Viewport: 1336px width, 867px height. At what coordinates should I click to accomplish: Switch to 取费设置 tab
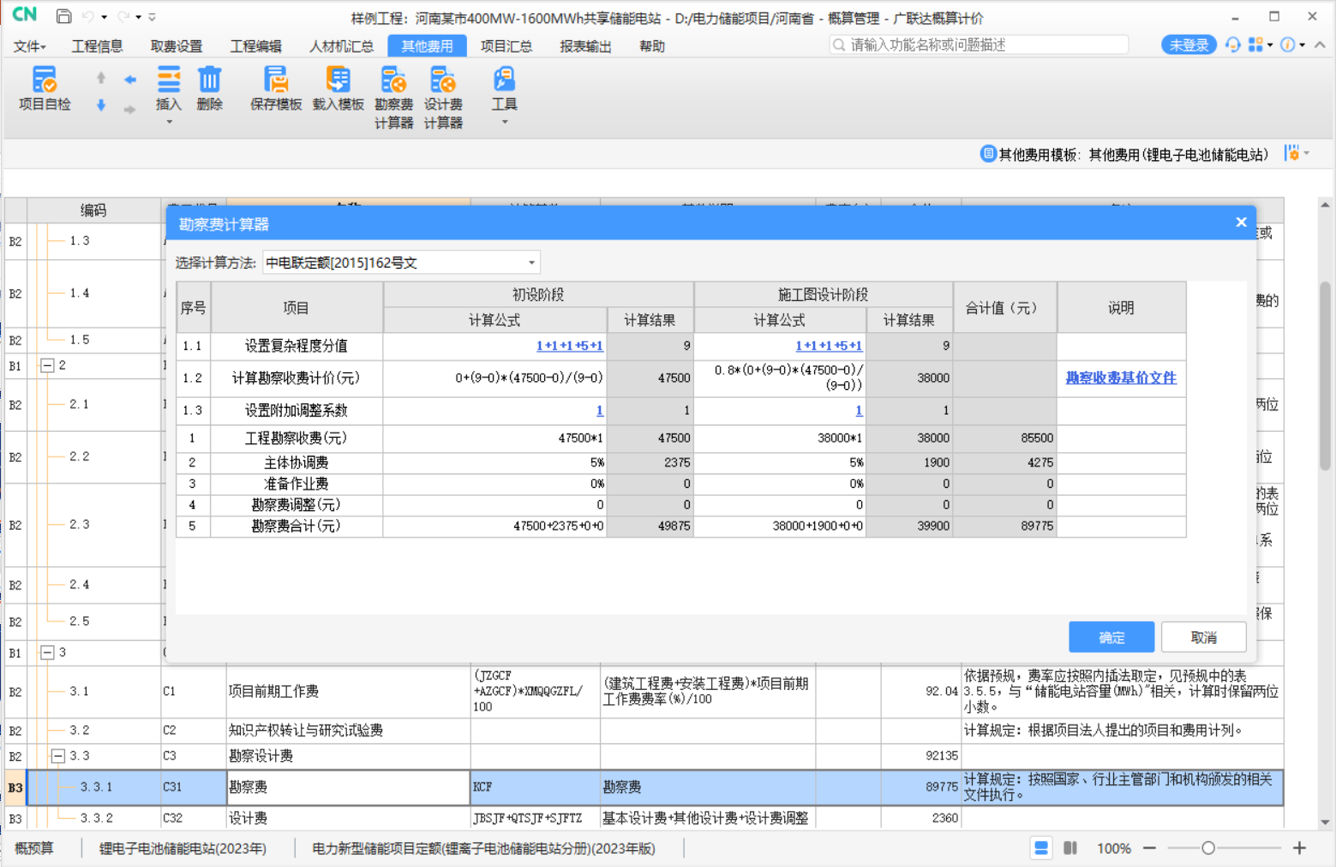[x=176, y=46]
